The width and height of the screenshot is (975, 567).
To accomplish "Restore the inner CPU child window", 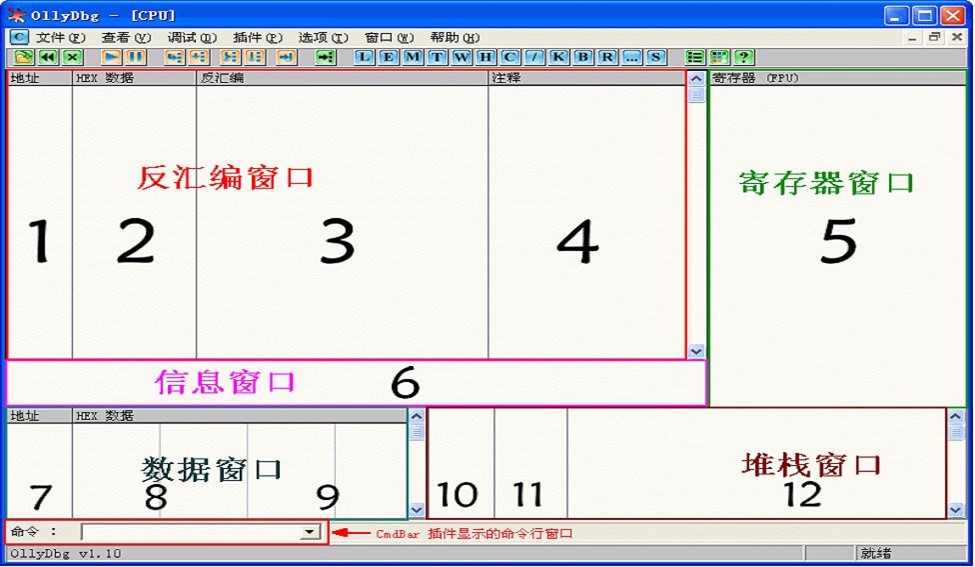I will pos(934,37).
